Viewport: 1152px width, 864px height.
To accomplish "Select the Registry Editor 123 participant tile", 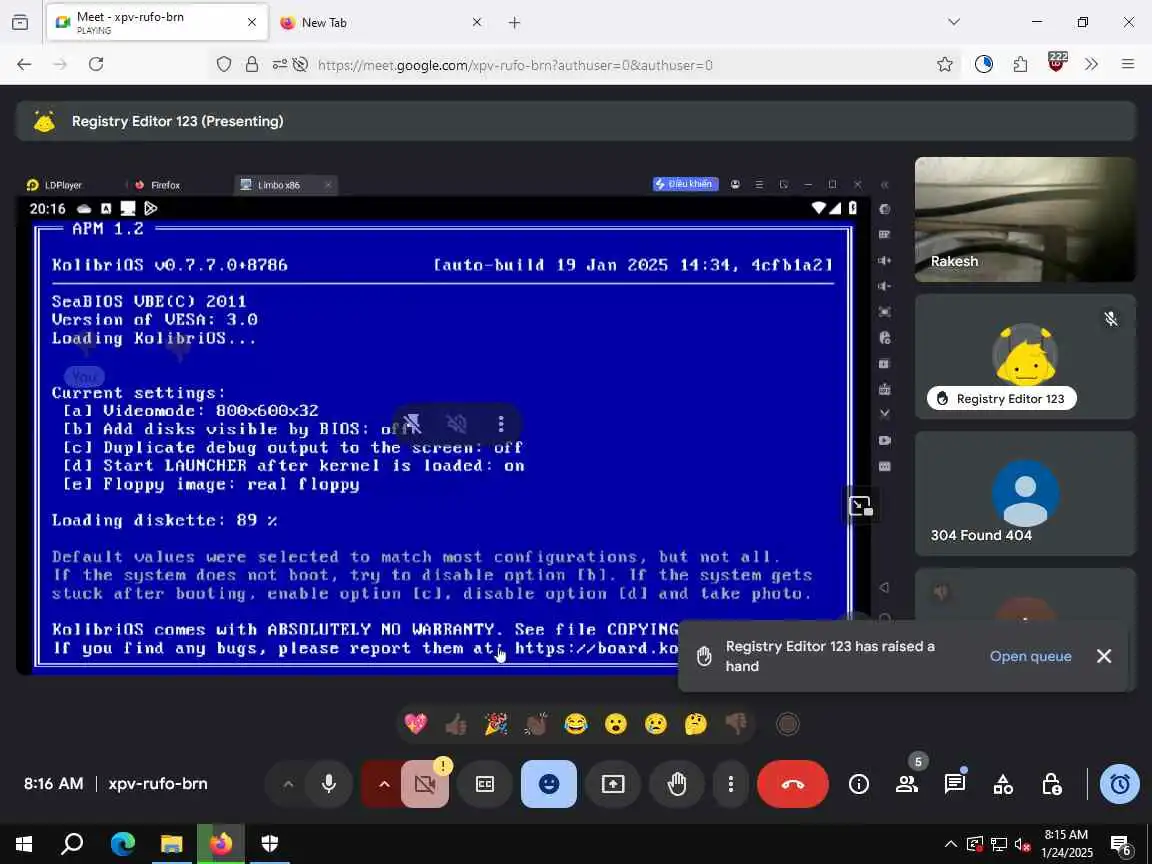I will click(x=1025, y=356).
